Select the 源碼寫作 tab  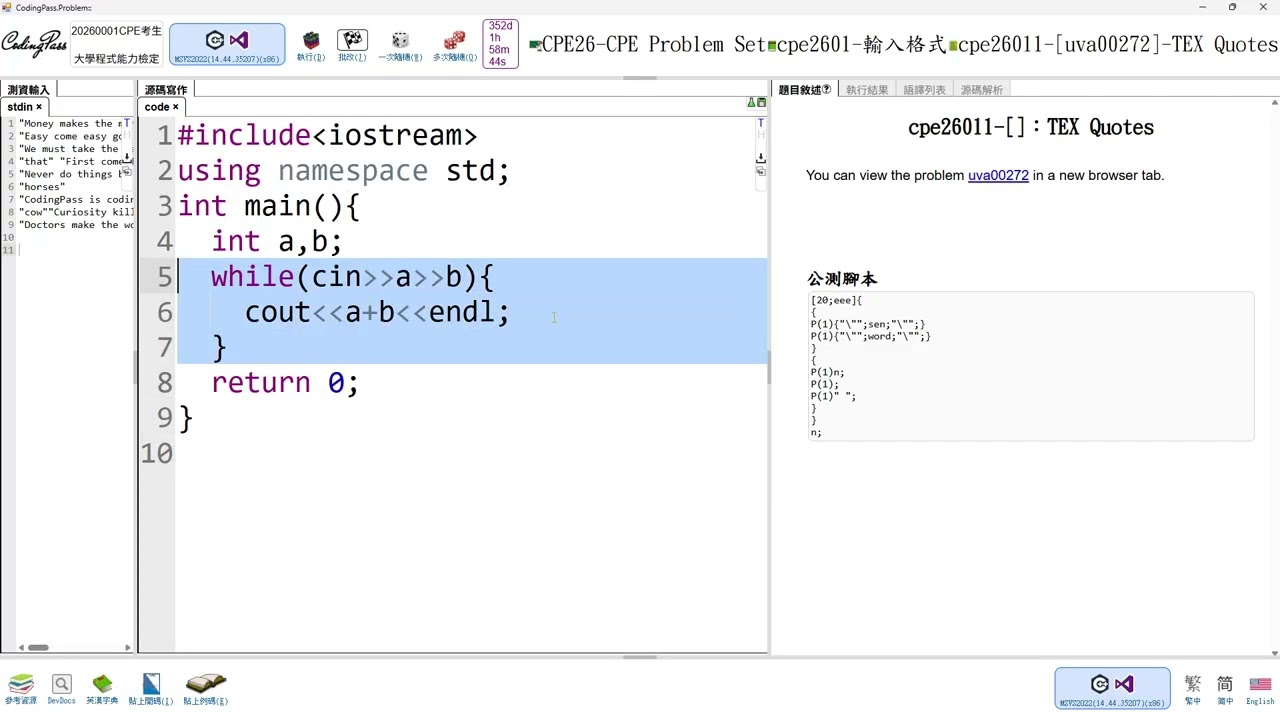(165, 90)
